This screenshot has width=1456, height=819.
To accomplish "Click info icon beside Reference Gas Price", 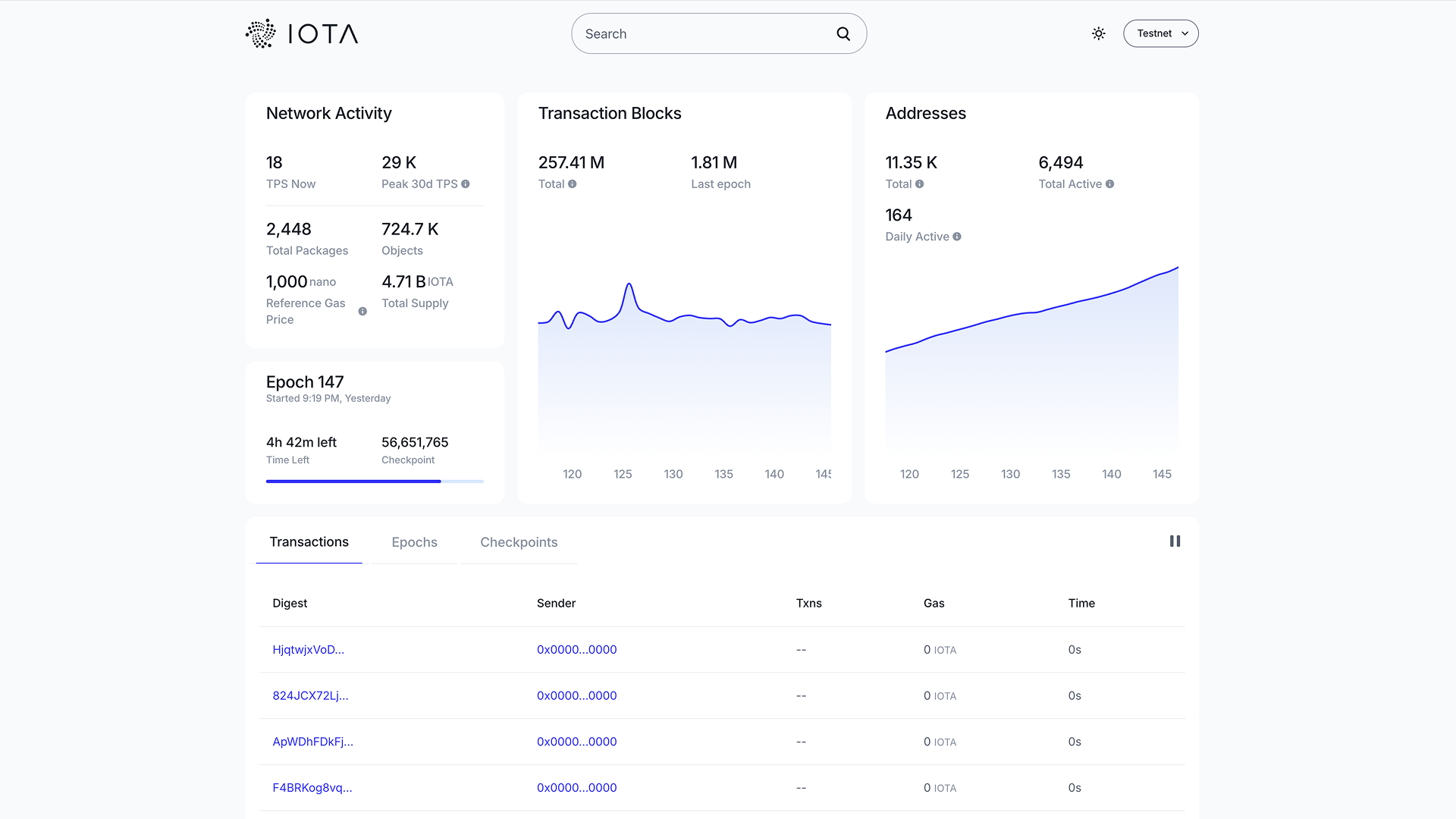I will click(x=362, y=312).
